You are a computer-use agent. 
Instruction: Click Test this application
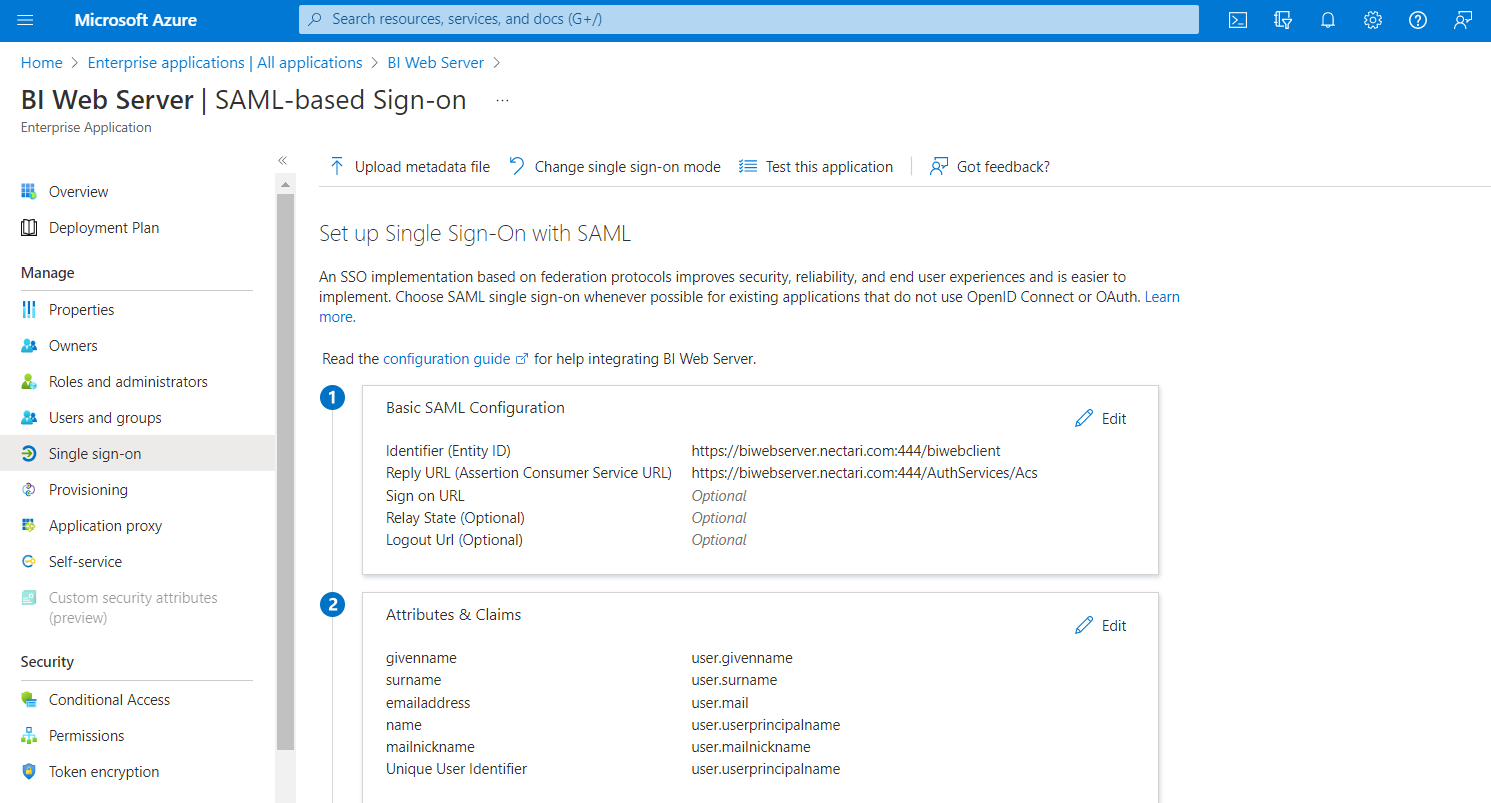(x=816, y=167)
